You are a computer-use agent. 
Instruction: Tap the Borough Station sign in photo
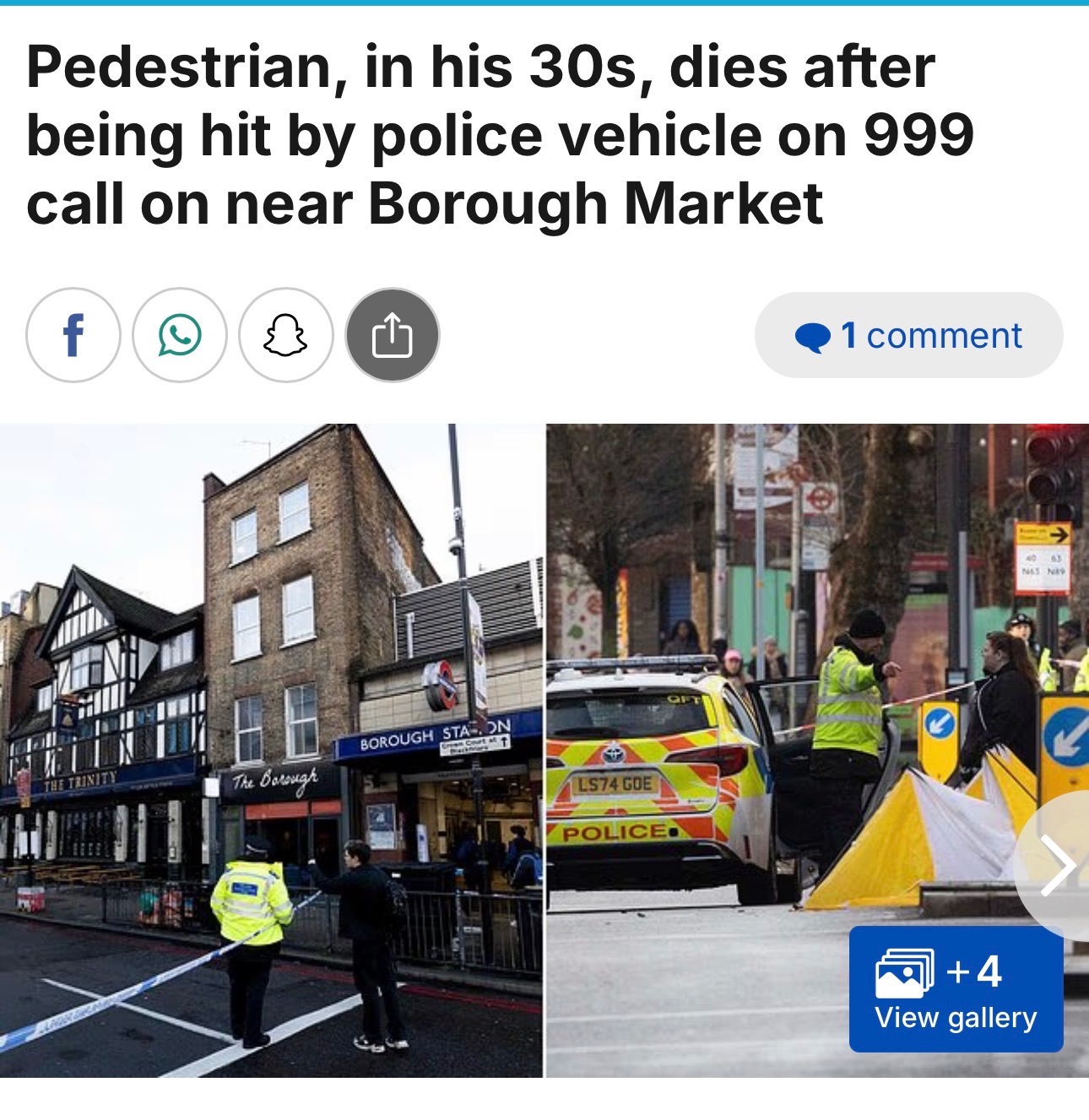(x=435, y=735)
